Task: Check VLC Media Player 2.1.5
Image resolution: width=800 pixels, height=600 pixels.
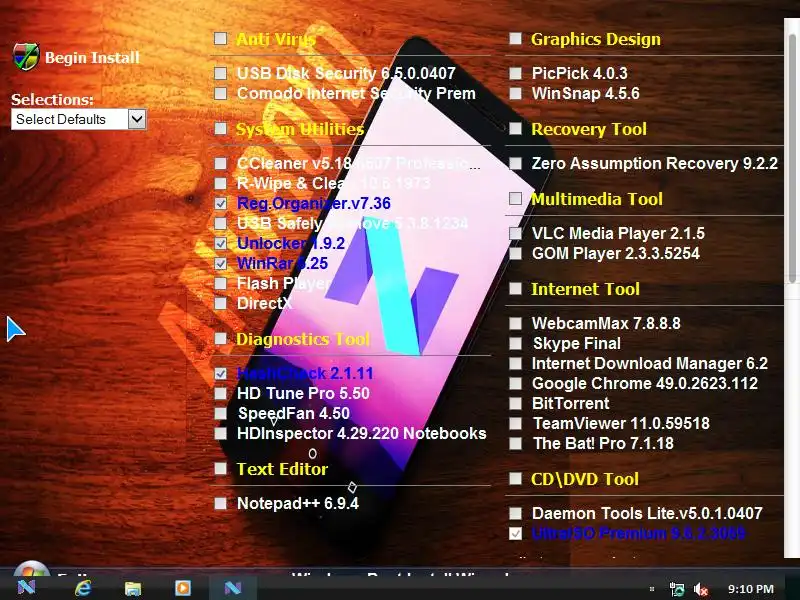Action: [x=516, y=233]
